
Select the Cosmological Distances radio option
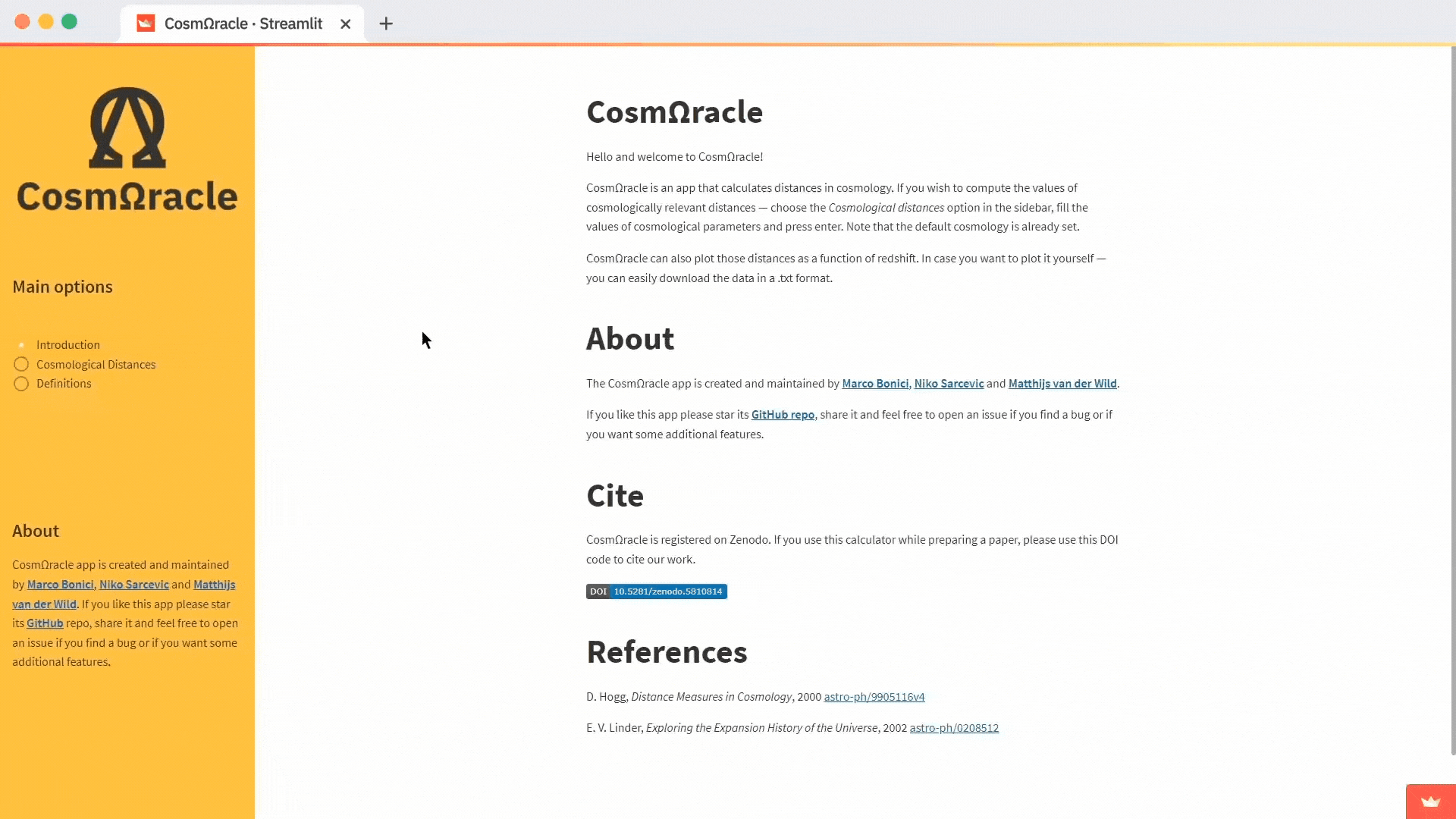coord(21,365)
